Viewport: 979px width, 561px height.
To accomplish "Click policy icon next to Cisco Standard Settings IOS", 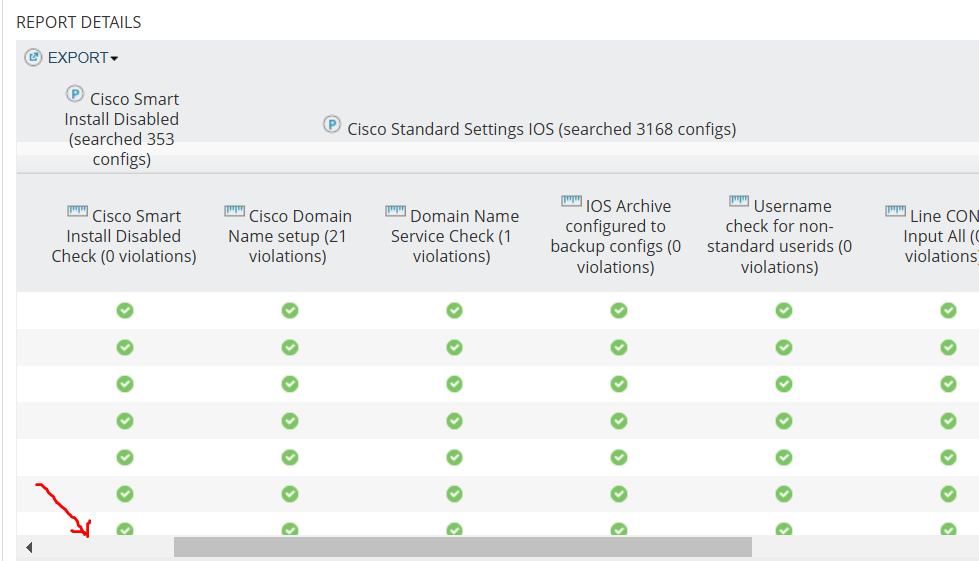I will tap(332, 124).
